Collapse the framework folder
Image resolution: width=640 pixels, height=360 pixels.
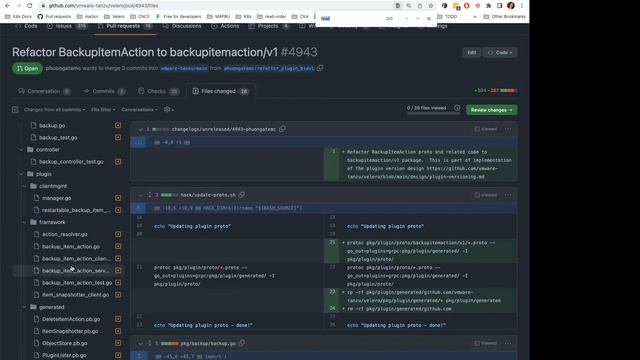pyautogui.click(x=24, y=222)
